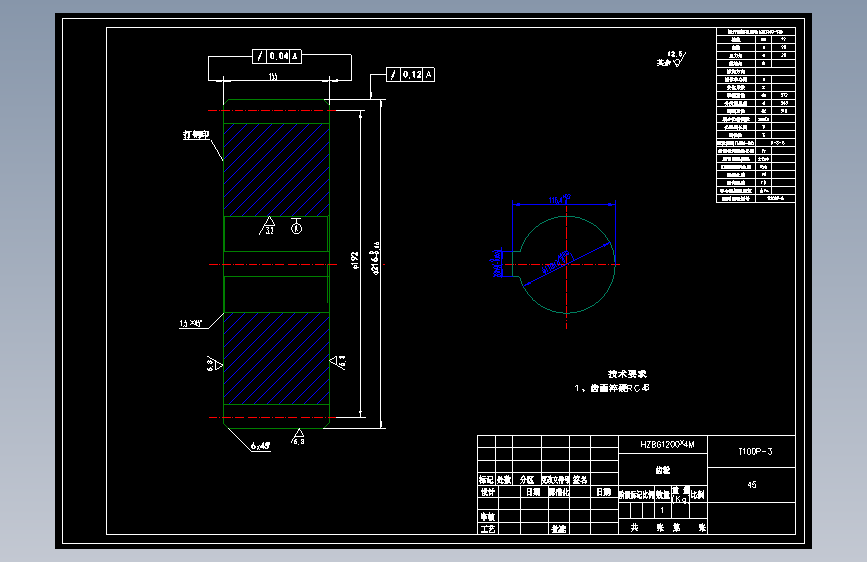Screen dimensions: 867x562
Task: Click the 数量 title block header
Action: [663, 495]
